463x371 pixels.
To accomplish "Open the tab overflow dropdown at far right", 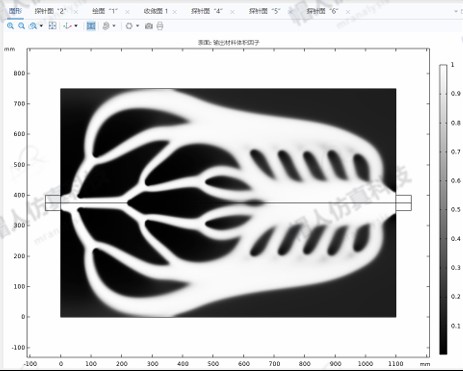I will coord(456,11).
